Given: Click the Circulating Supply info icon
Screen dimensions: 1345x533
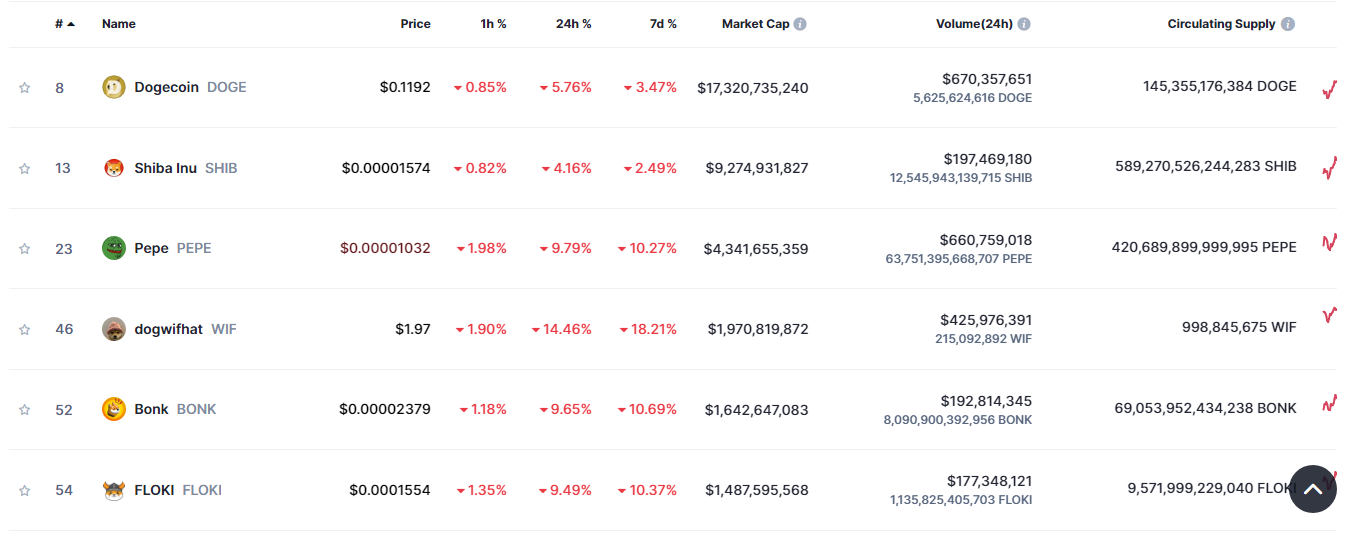Looking at the screenshot, I should 1288,24.
